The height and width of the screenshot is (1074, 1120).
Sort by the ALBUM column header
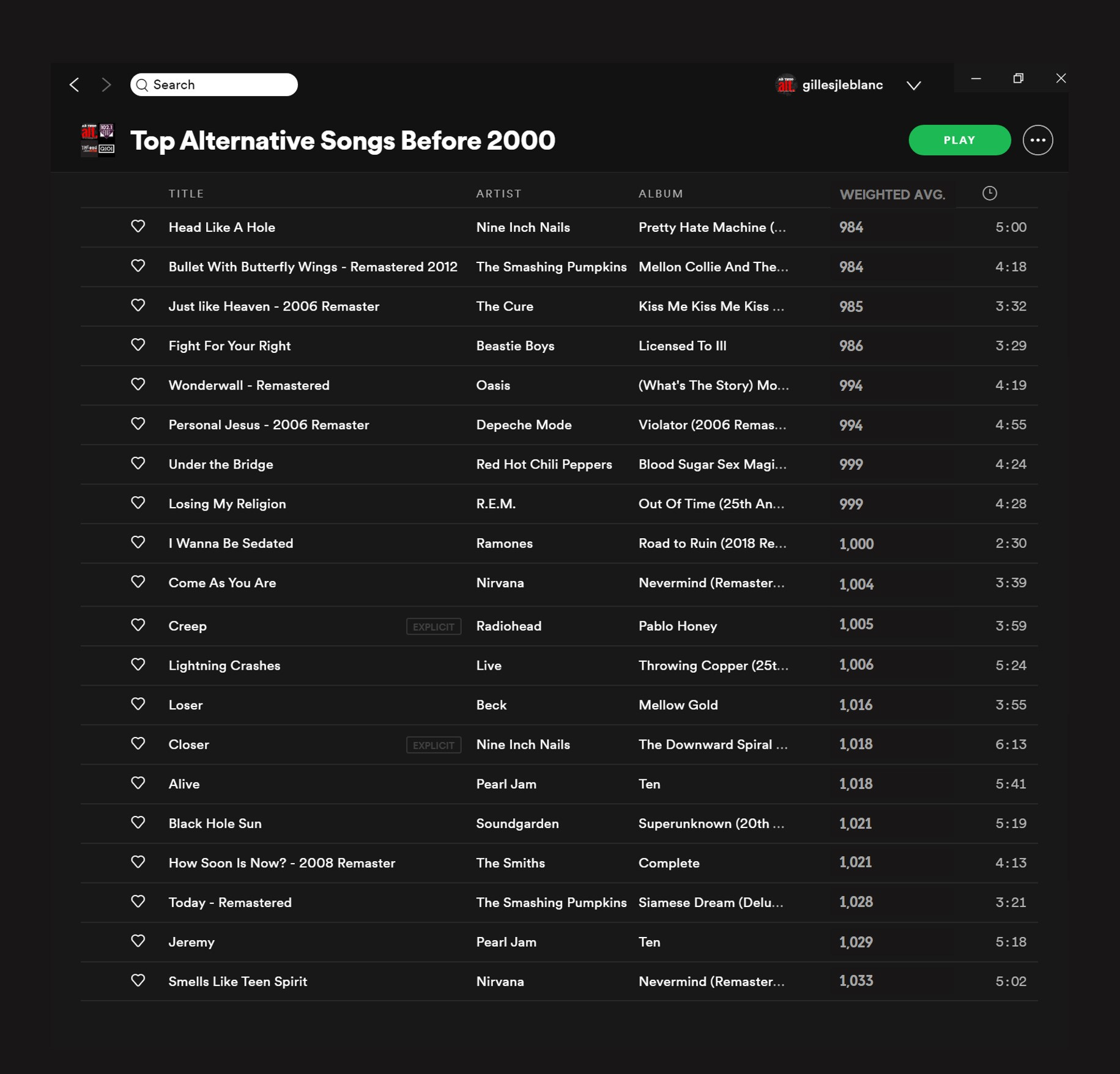pyautogui.click(x=661, y=194)
